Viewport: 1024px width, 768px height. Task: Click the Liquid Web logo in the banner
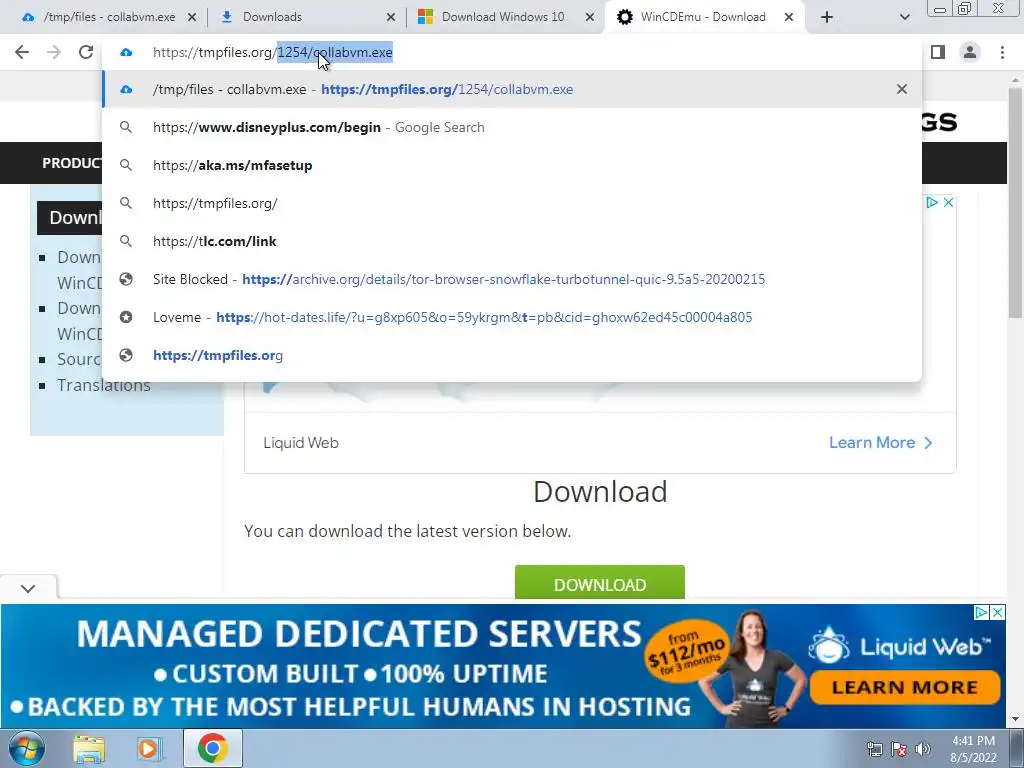click(899, 645)
